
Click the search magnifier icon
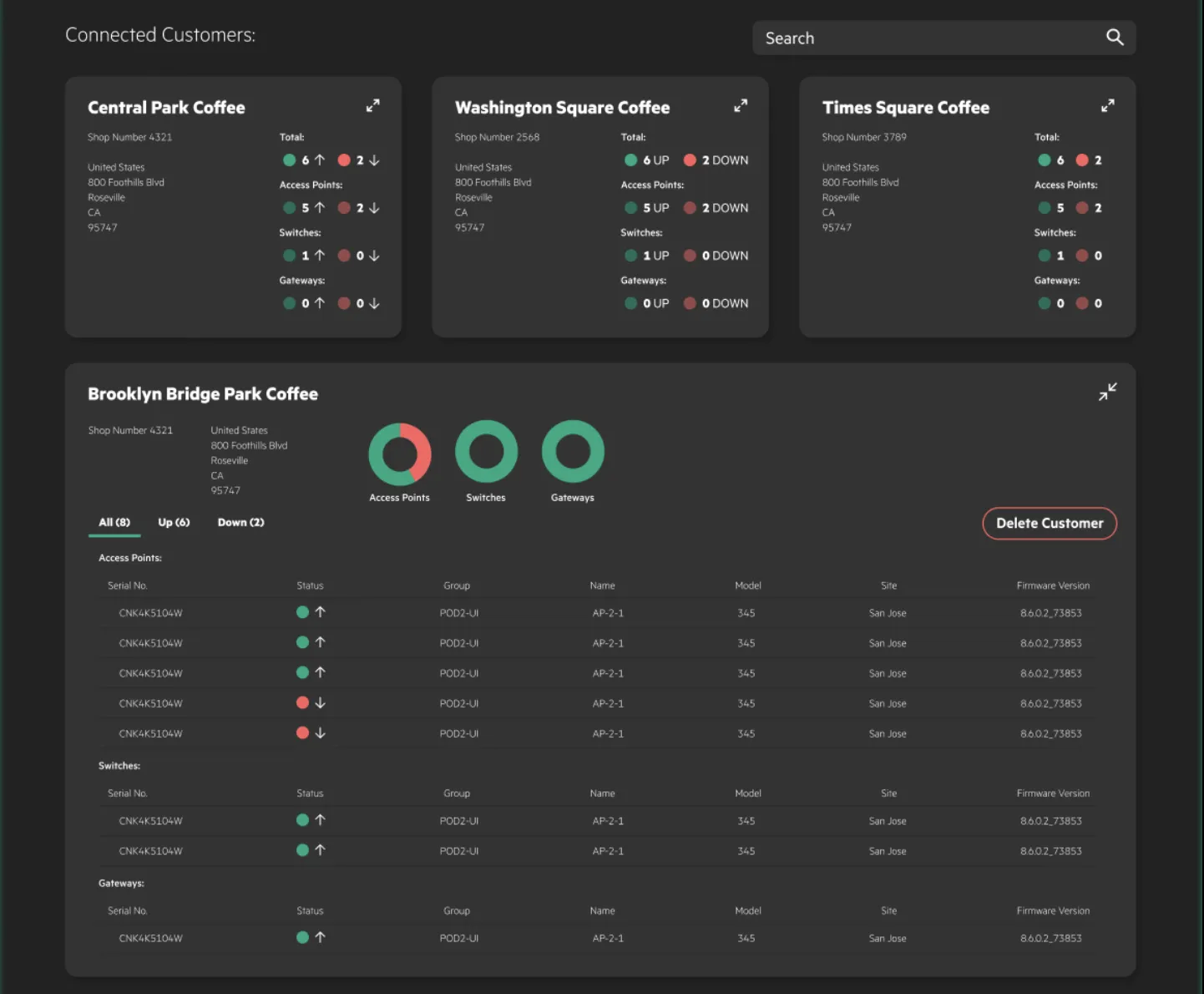point(1115,38)
